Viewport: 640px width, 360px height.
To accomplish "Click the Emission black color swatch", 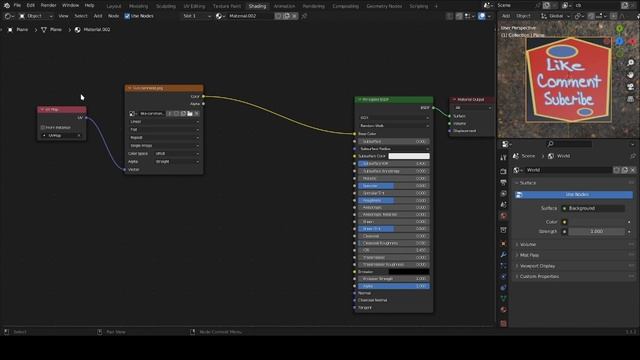I will [x=409, y=271].
